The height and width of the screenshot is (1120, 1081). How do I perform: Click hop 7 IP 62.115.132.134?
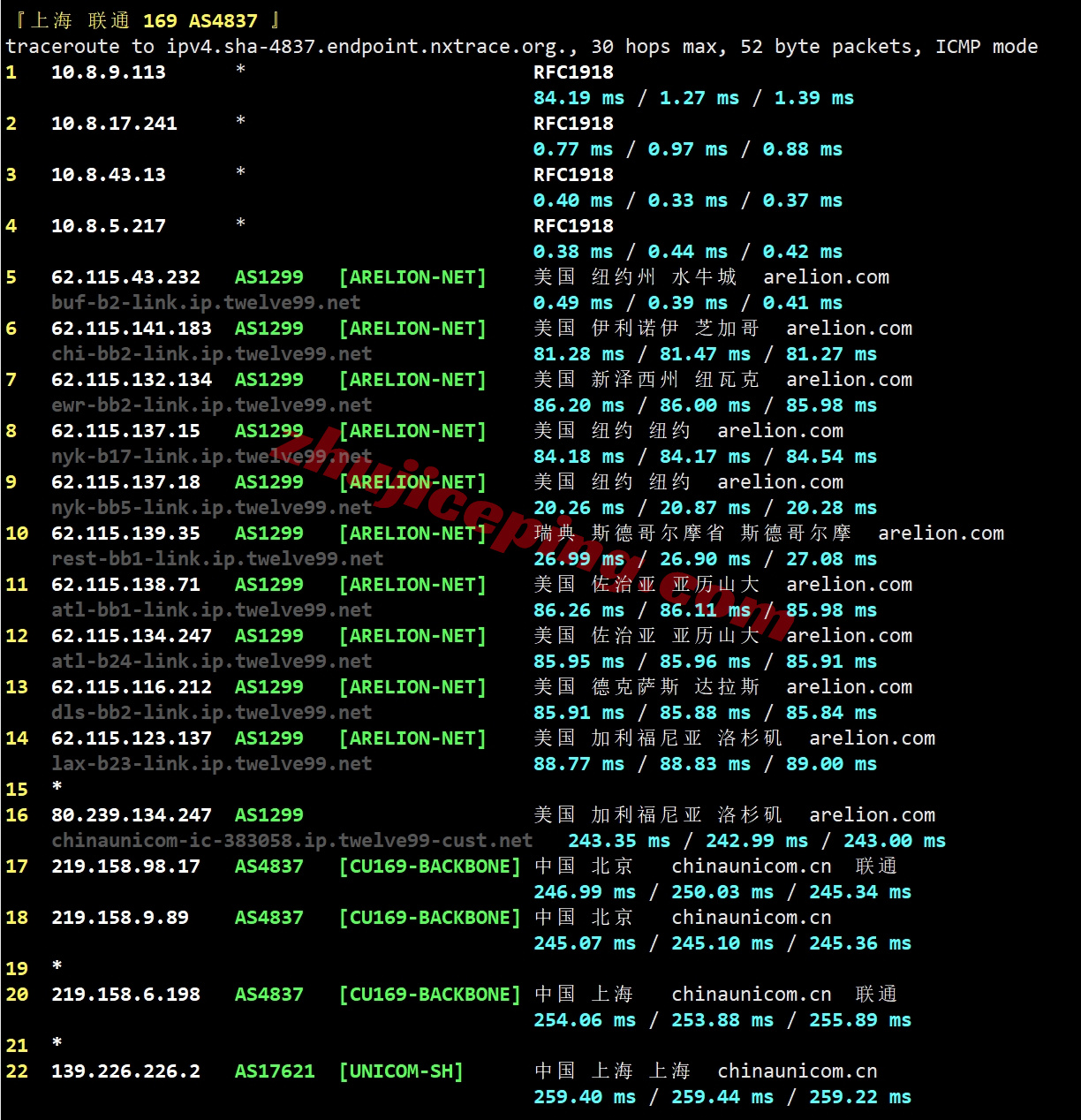(132, 380)
